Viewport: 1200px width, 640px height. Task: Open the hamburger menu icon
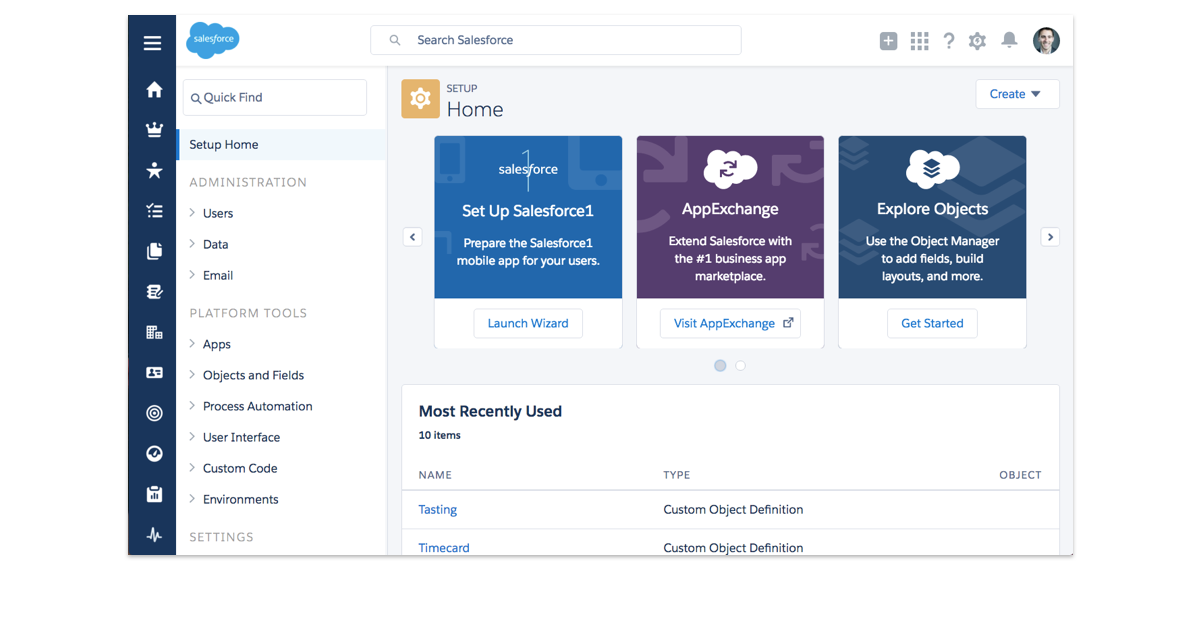click(x=152, y=43)
